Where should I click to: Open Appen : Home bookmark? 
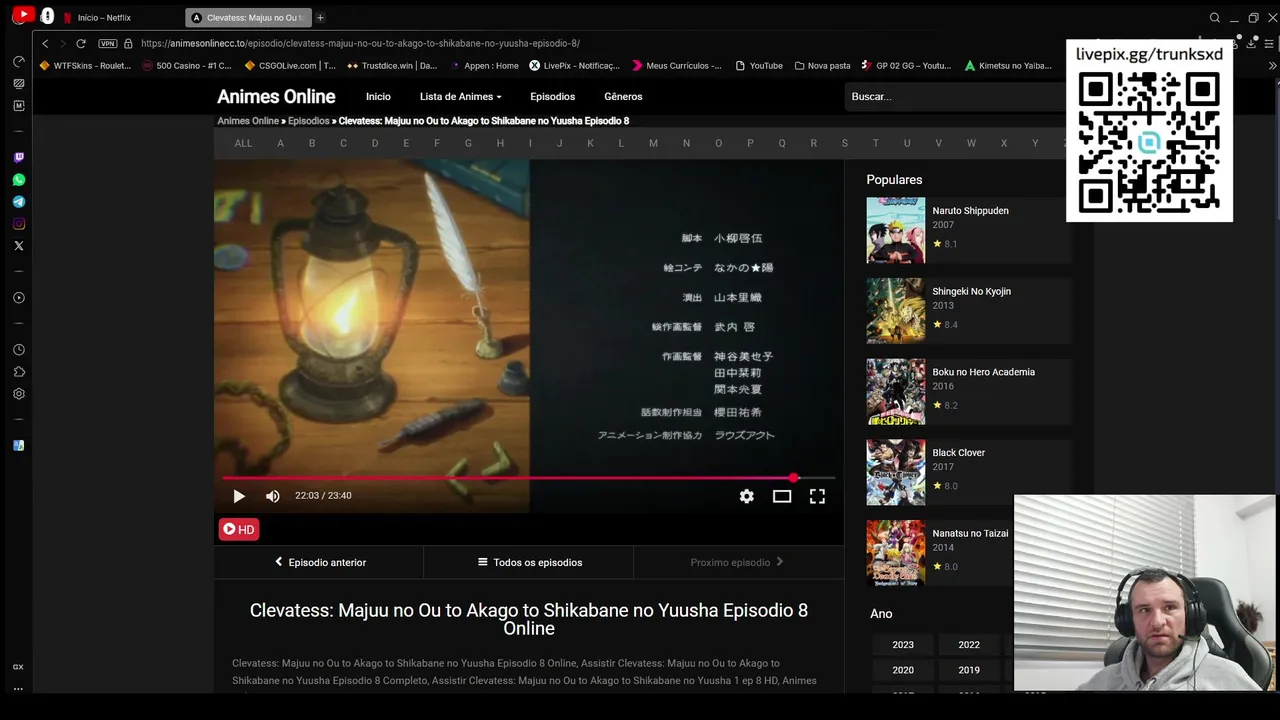pyautogui.click(x=484, y=65)
